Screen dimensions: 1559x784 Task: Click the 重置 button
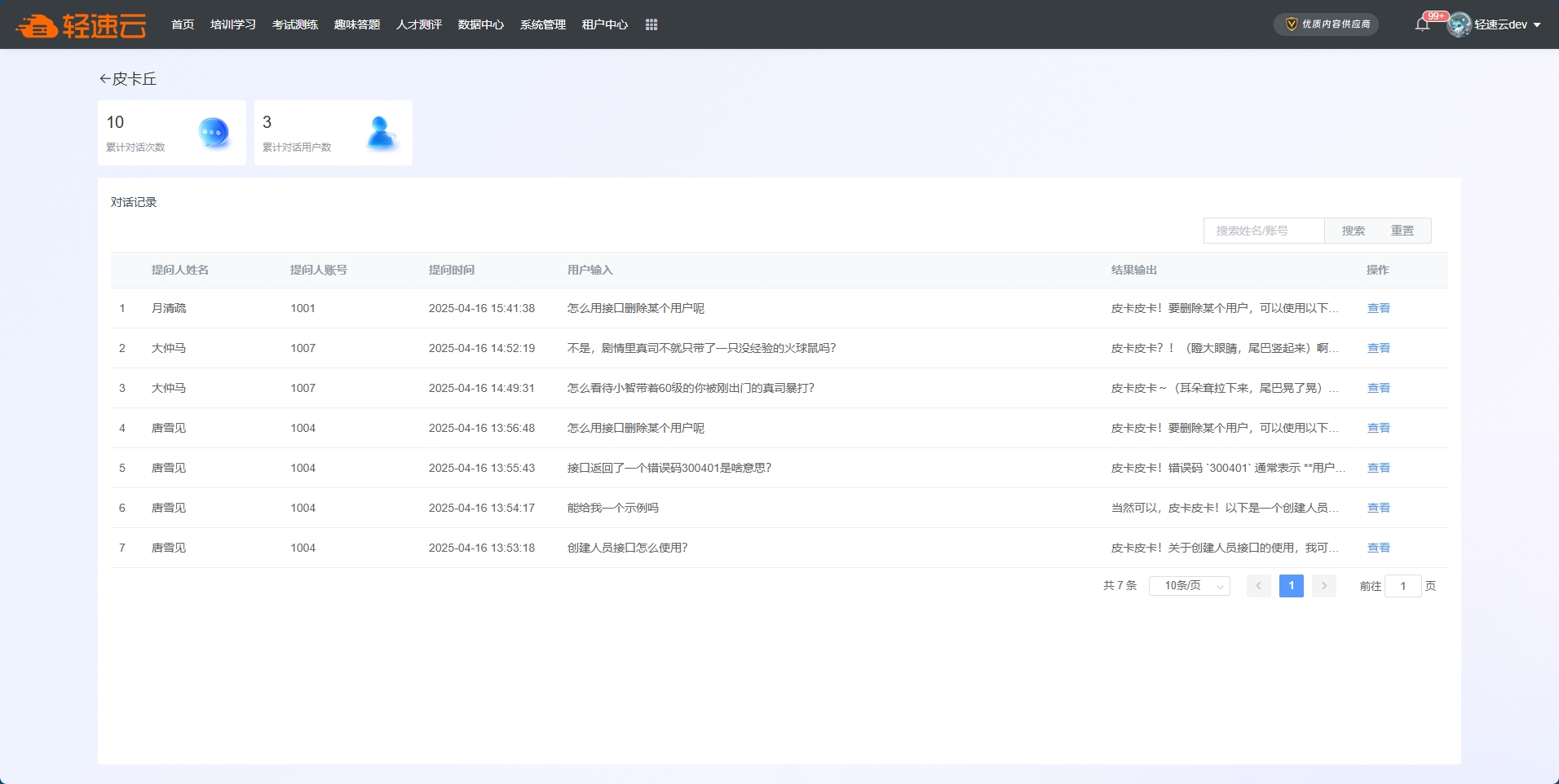pos(1402,231)
